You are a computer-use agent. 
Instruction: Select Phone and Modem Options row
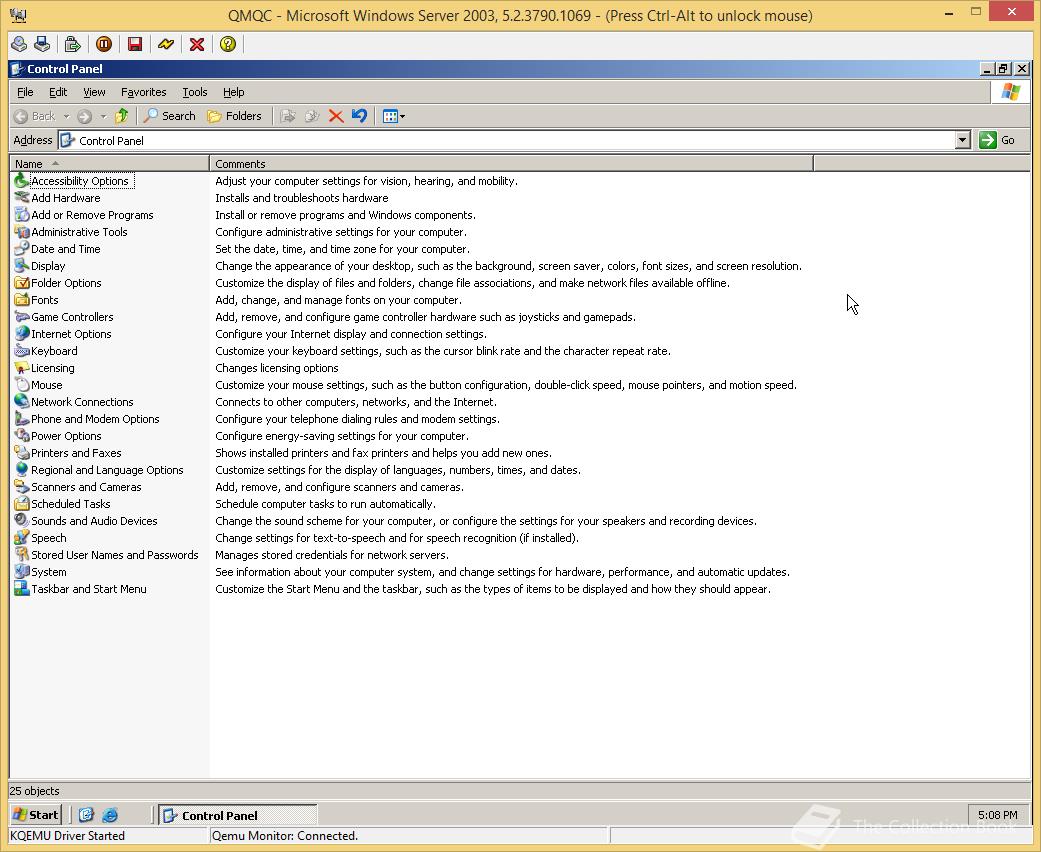[x=87, y=419]
